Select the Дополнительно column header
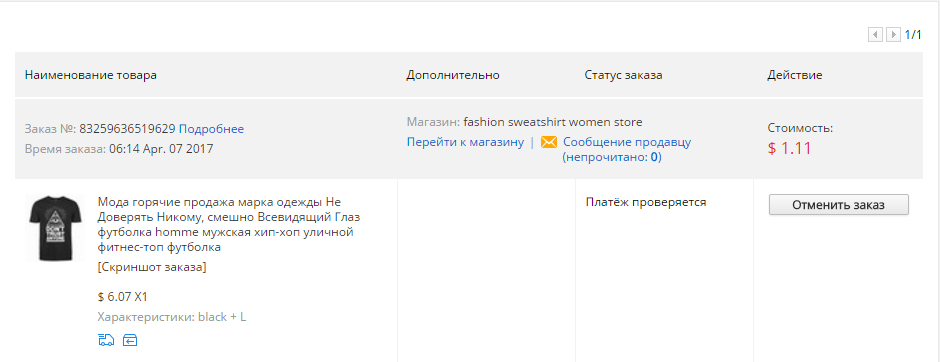940x362 pixels. (453, 76)
